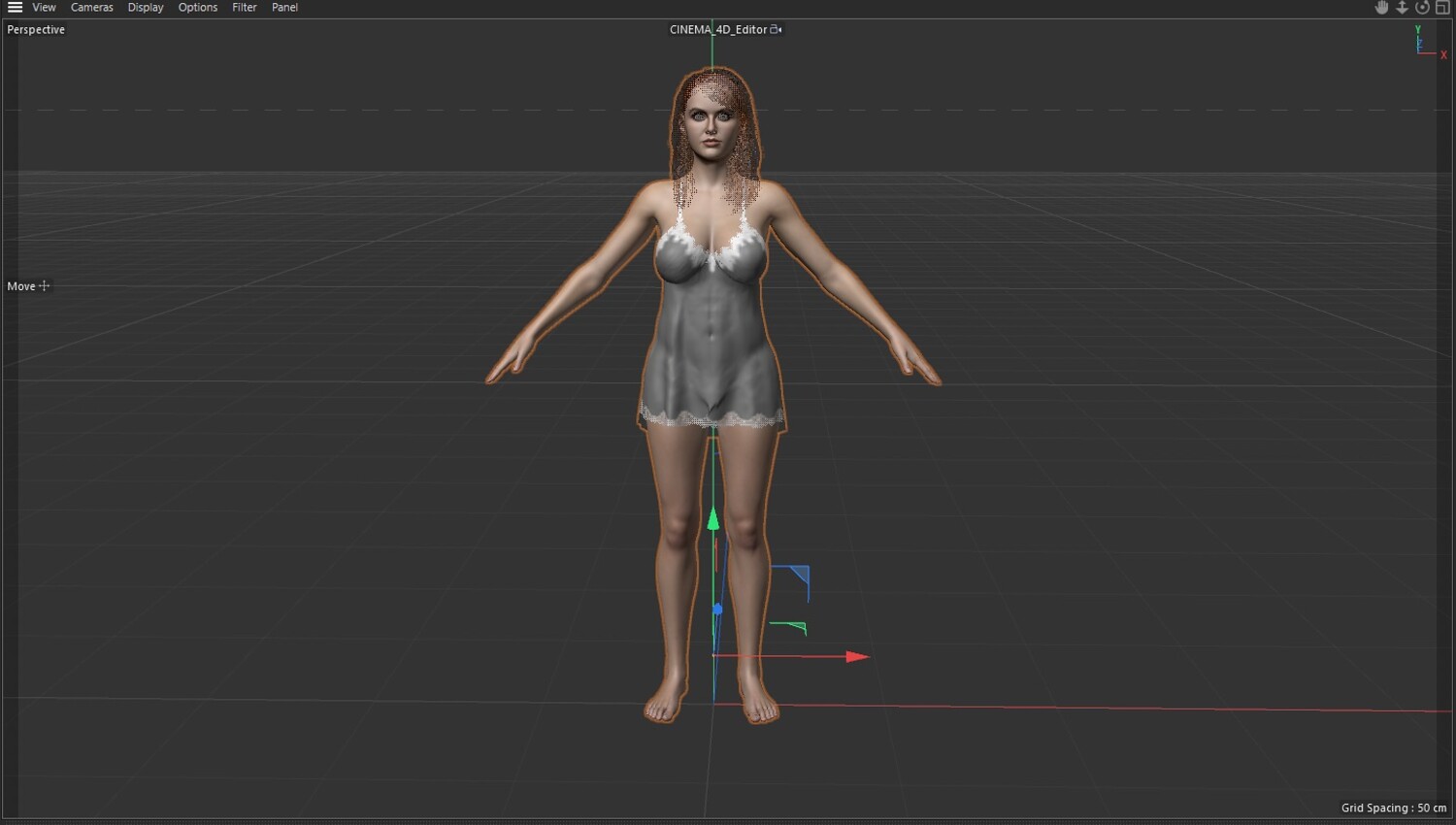Click the CINEMA_4D_Editor camera label

718,29
